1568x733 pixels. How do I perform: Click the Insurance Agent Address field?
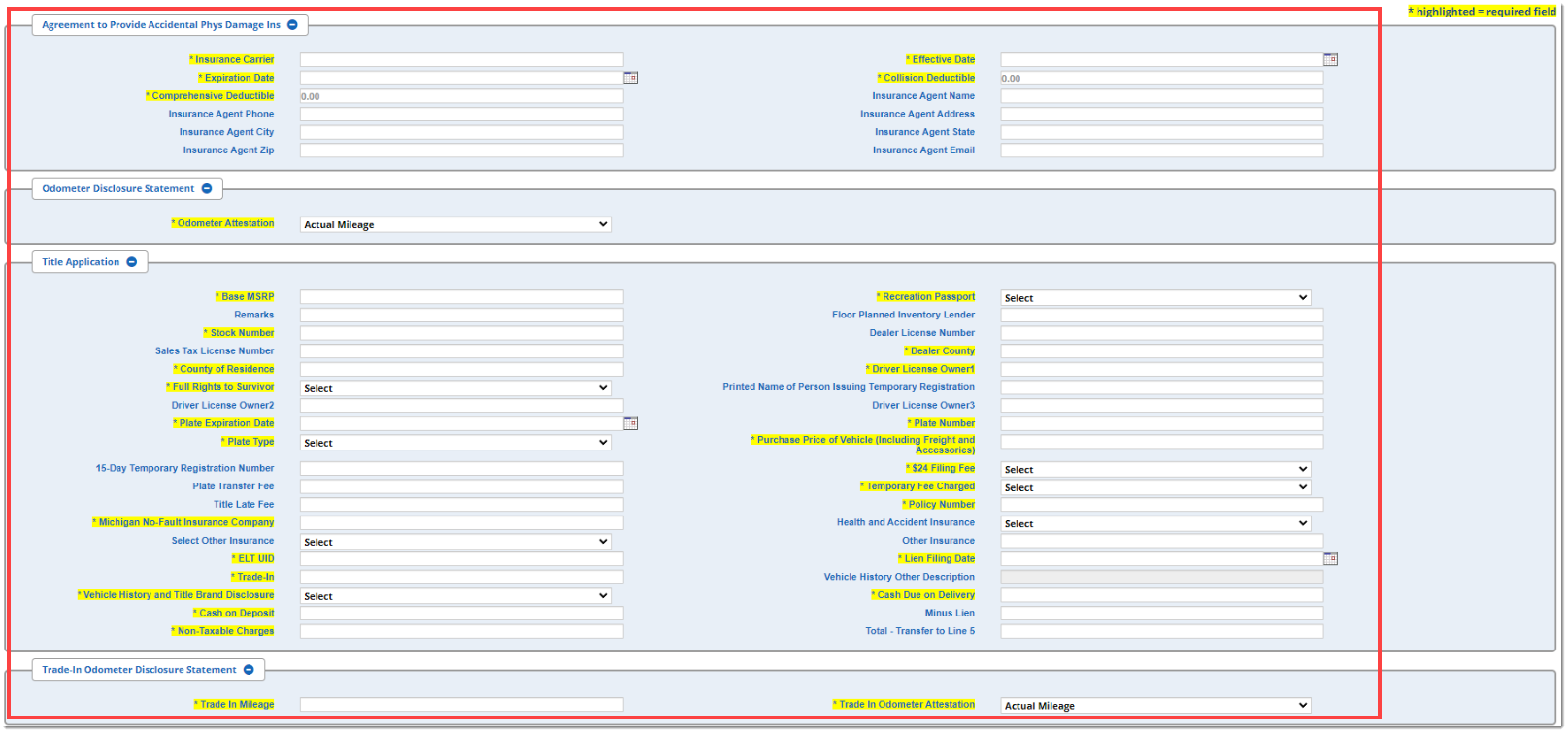pyautogui.click(x=1162, y=115)
